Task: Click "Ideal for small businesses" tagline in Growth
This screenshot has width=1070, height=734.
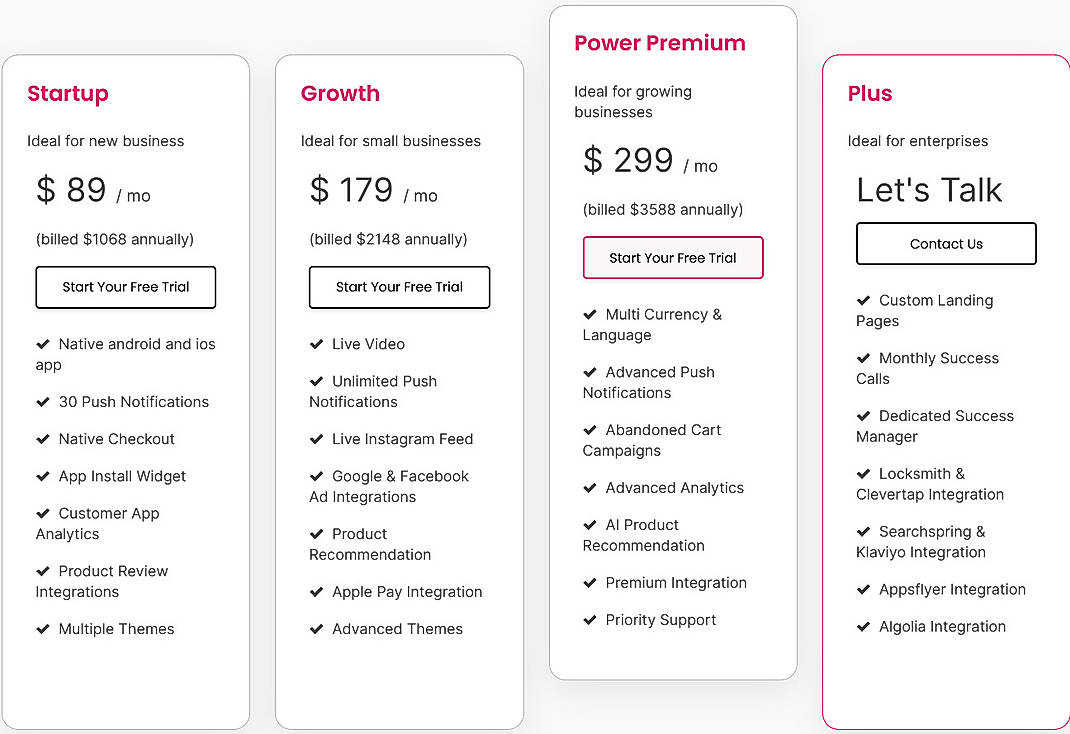Action: coord(390,141)
